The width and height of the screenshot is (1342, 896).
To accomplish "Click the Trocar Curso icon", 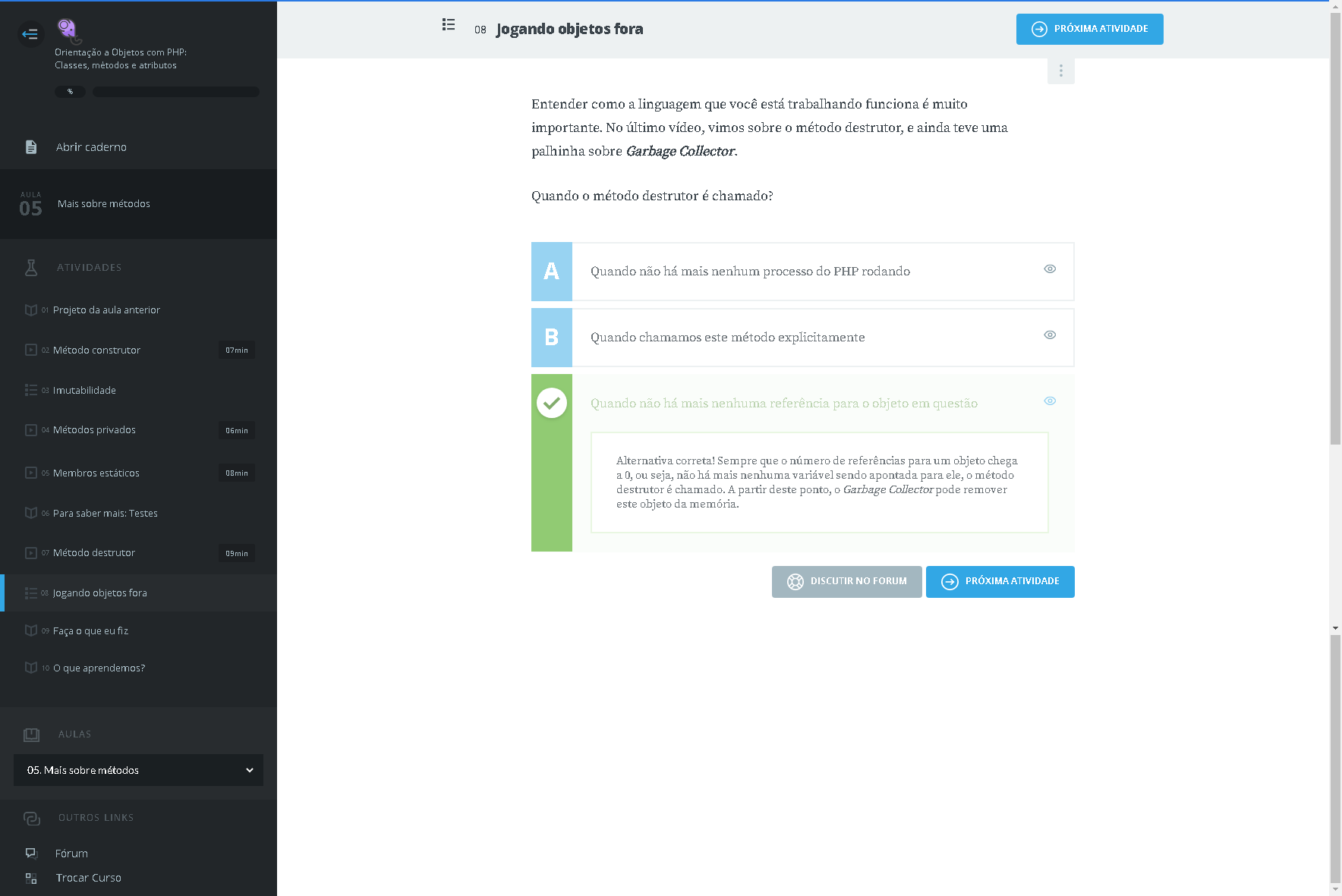I will tap(31, 878).
